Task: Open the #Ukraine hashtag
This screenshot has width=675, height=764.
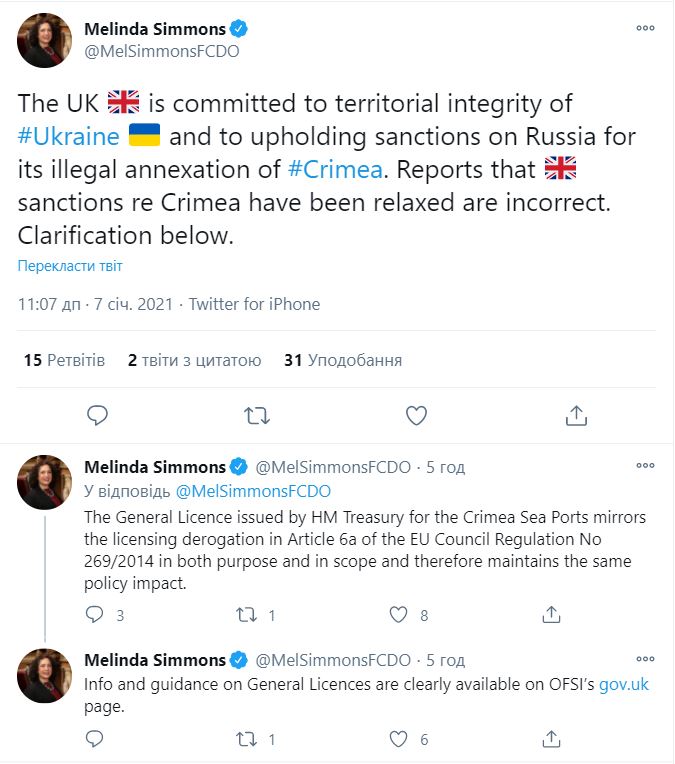Action: click(68, 136)
